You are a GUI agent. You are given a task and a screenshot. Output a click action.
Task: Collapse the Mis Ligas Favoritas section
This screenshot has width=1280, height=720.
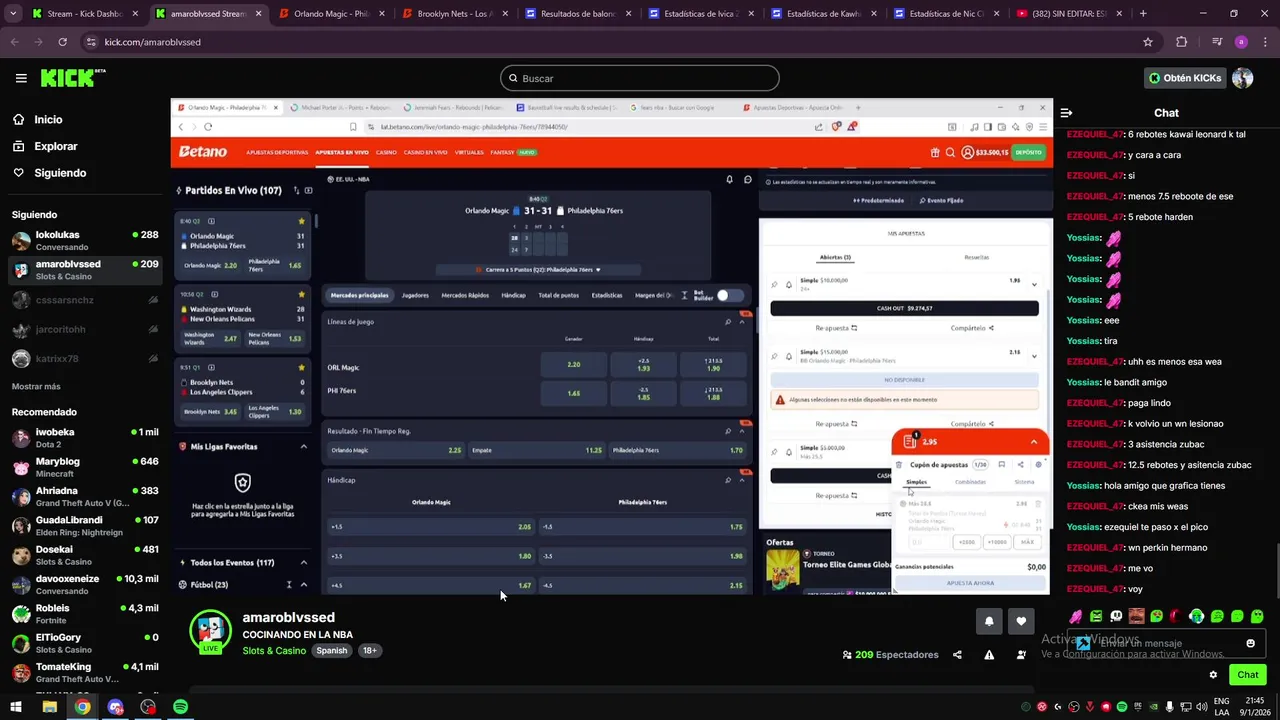[x=303, y=447]
